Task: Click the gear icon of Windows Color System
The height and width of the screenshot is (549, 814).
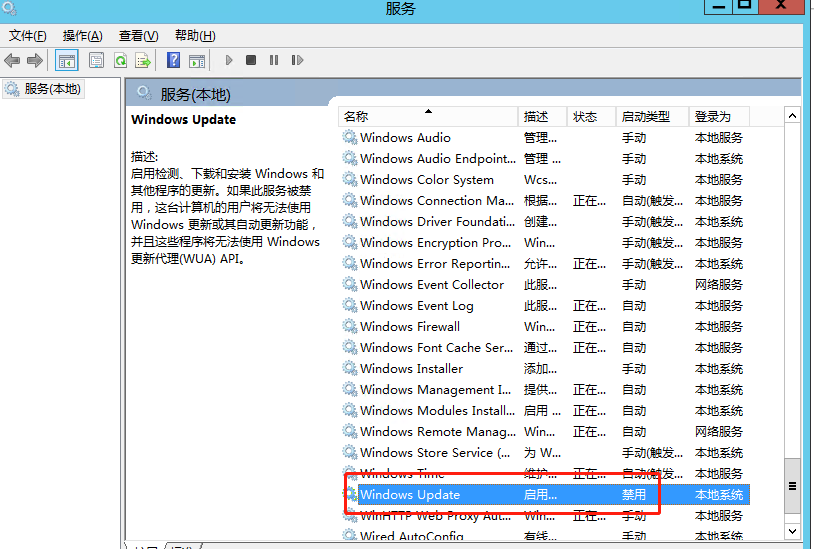Action: (350, 180)
